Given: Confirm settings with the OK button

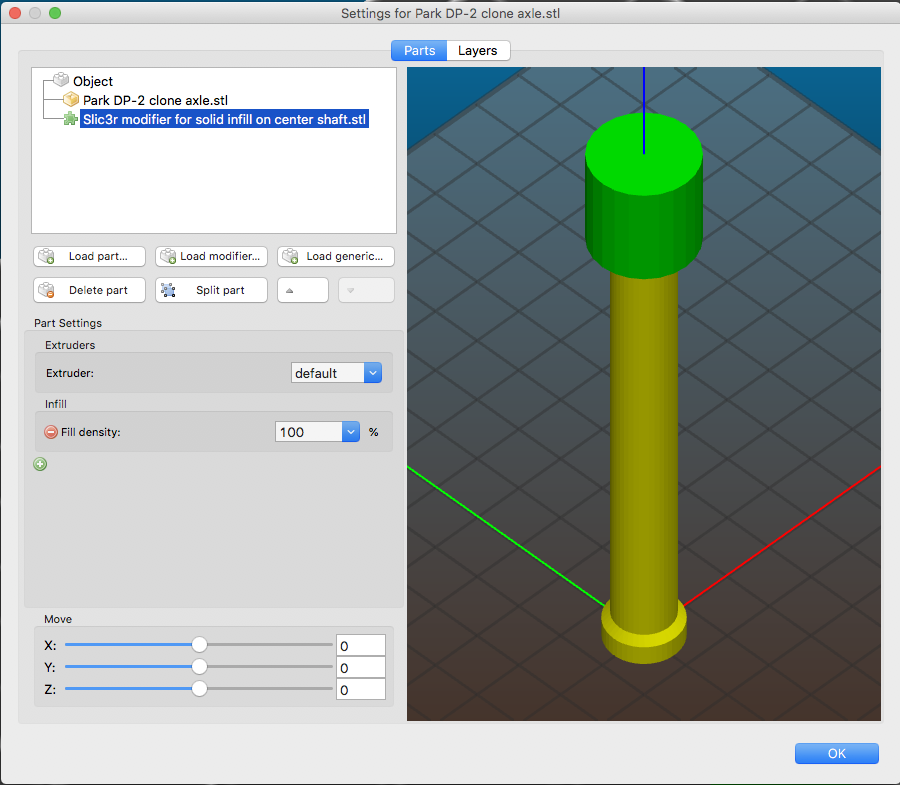Looking at the screenshot, I should point(836,754).
